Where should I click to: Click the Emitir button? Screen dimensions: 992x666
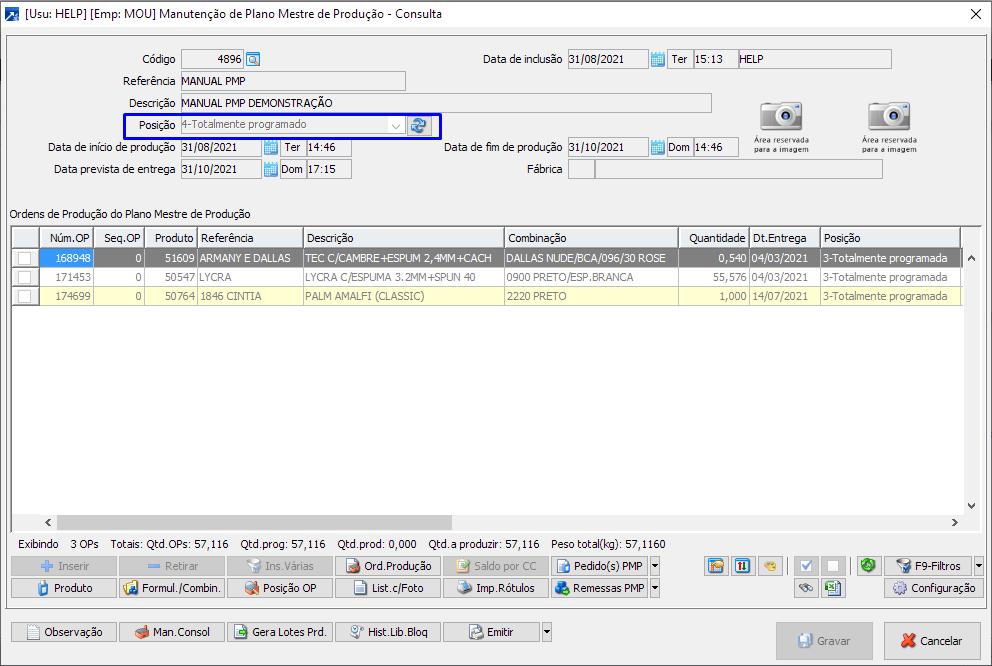(x=492, y=632)
